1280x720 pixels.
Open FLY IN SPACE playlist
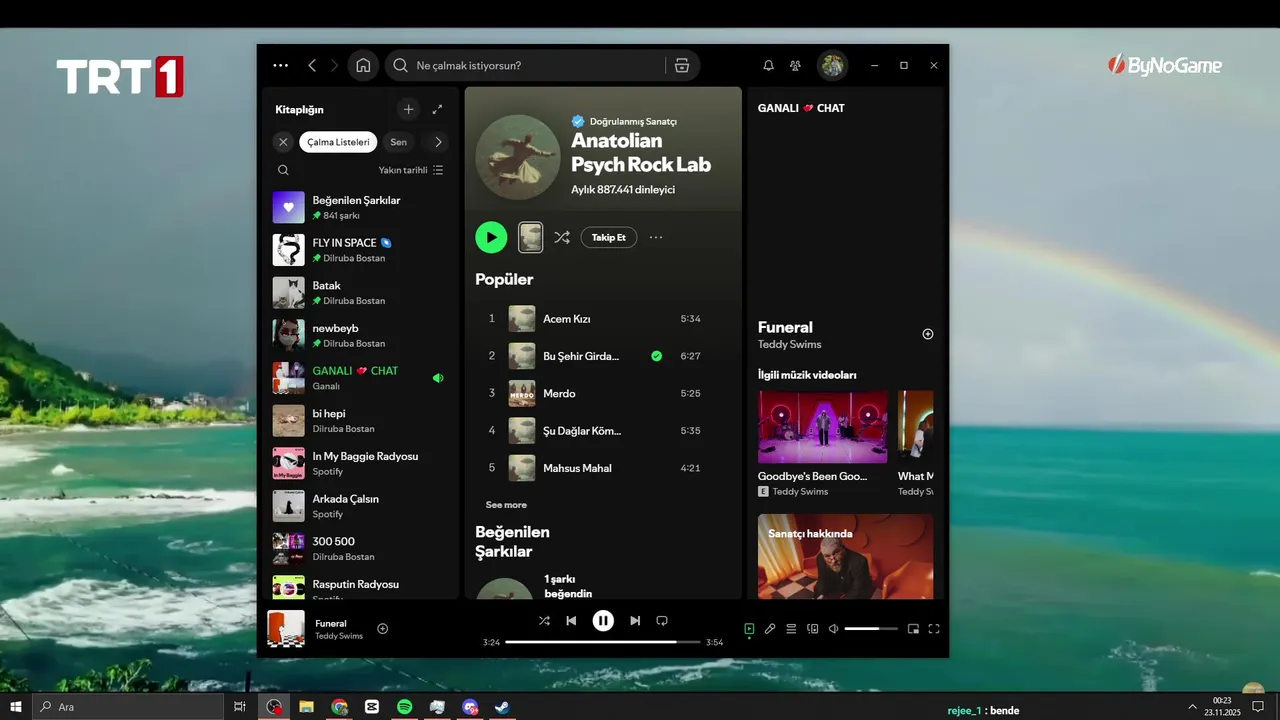[359, 250]
